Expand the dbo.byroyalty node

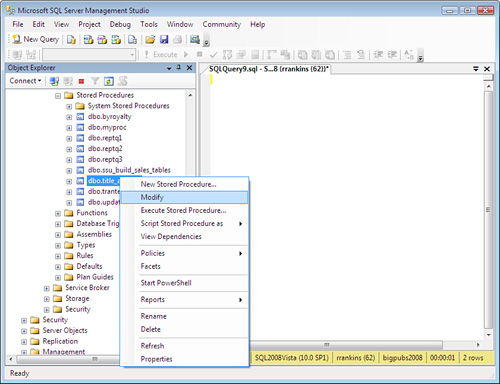click(69, 117)
